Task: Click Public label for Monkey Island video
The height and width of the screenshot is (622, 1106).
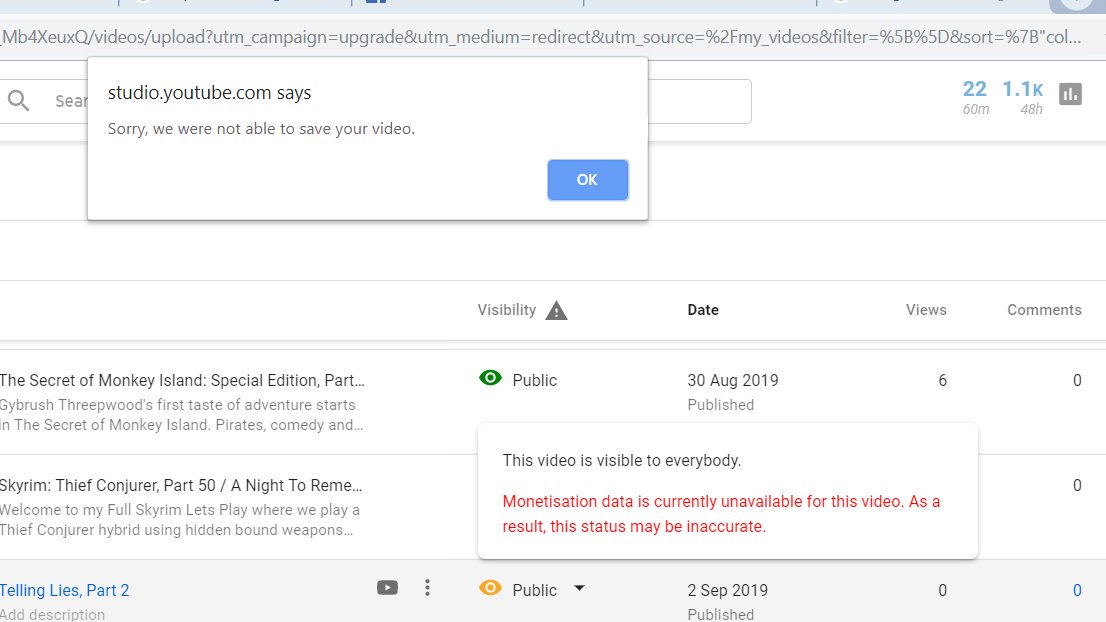Action: (535, 380)
